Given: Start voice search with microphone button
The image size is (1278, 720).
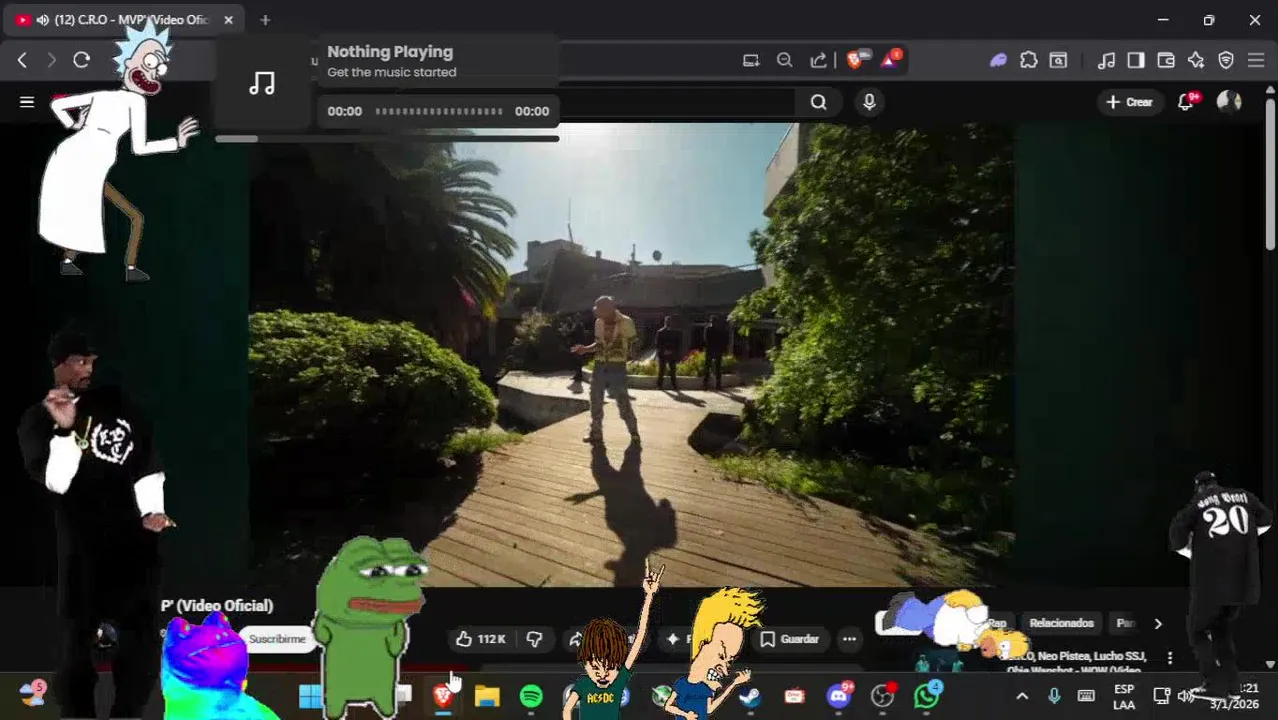Looking at the screenshot, I should [x=869, y=102].
